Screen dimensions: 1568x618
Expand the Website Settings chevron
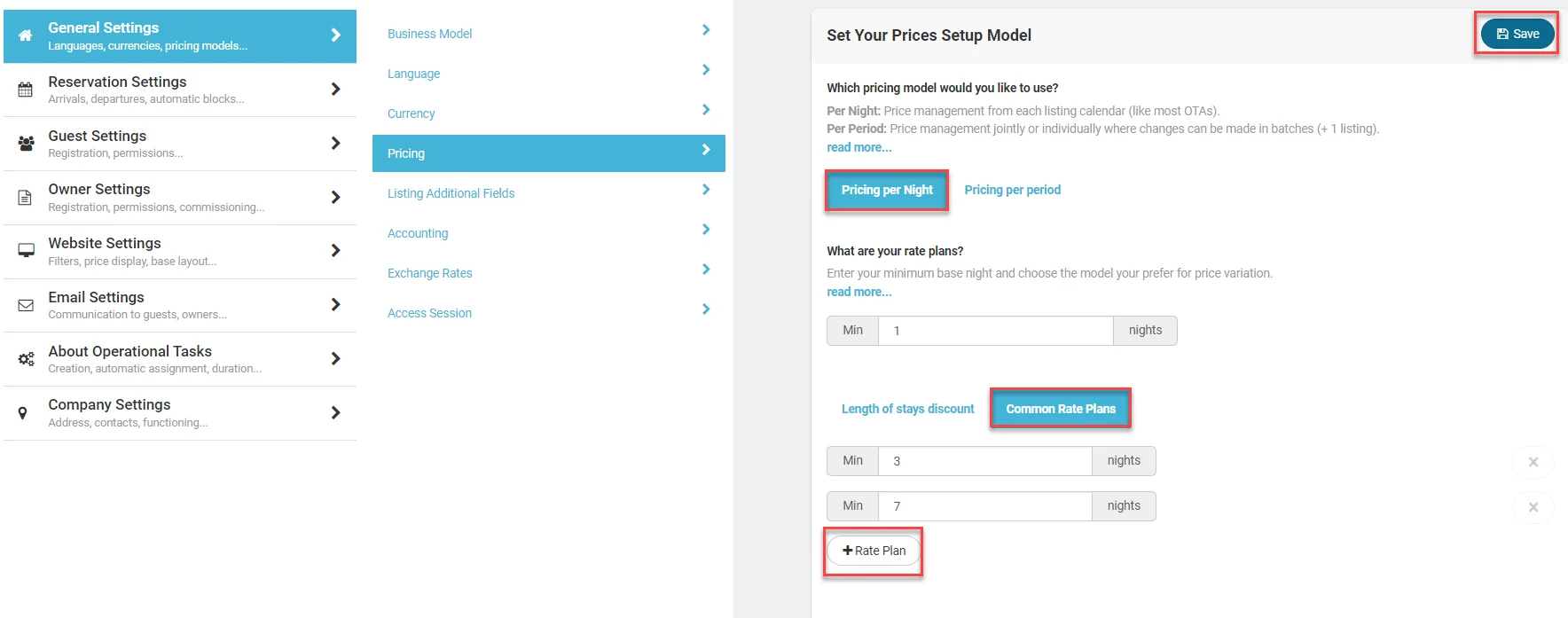335,251
